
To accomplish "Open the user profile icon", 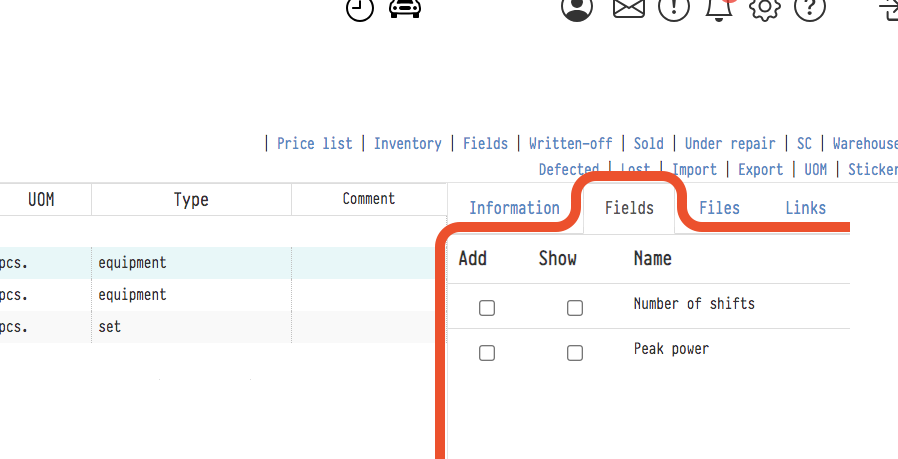I will pos(577,8).
